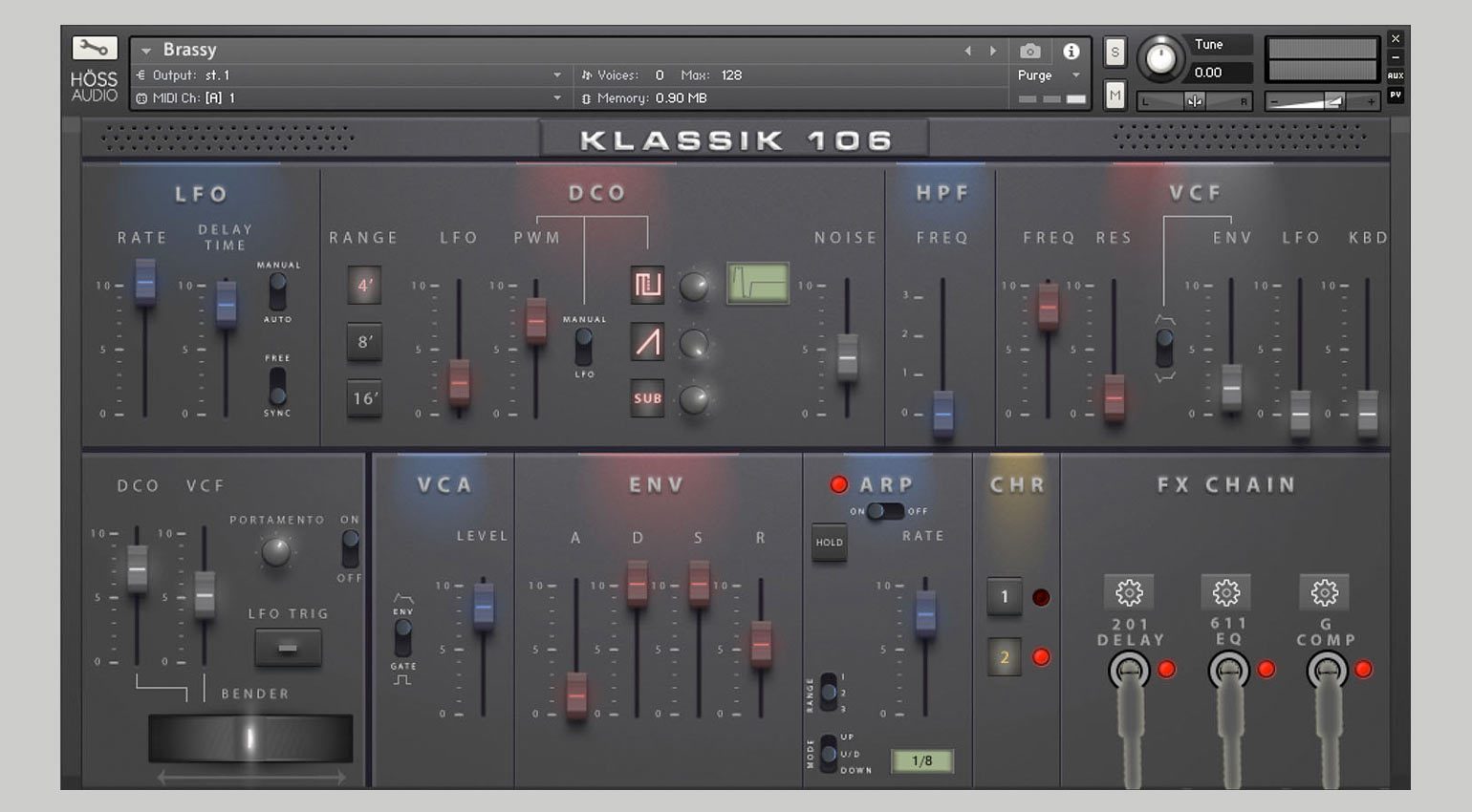Click the LFO RATE slider
The height and width of the screenshot is (812, 1472).
point(145,284)
